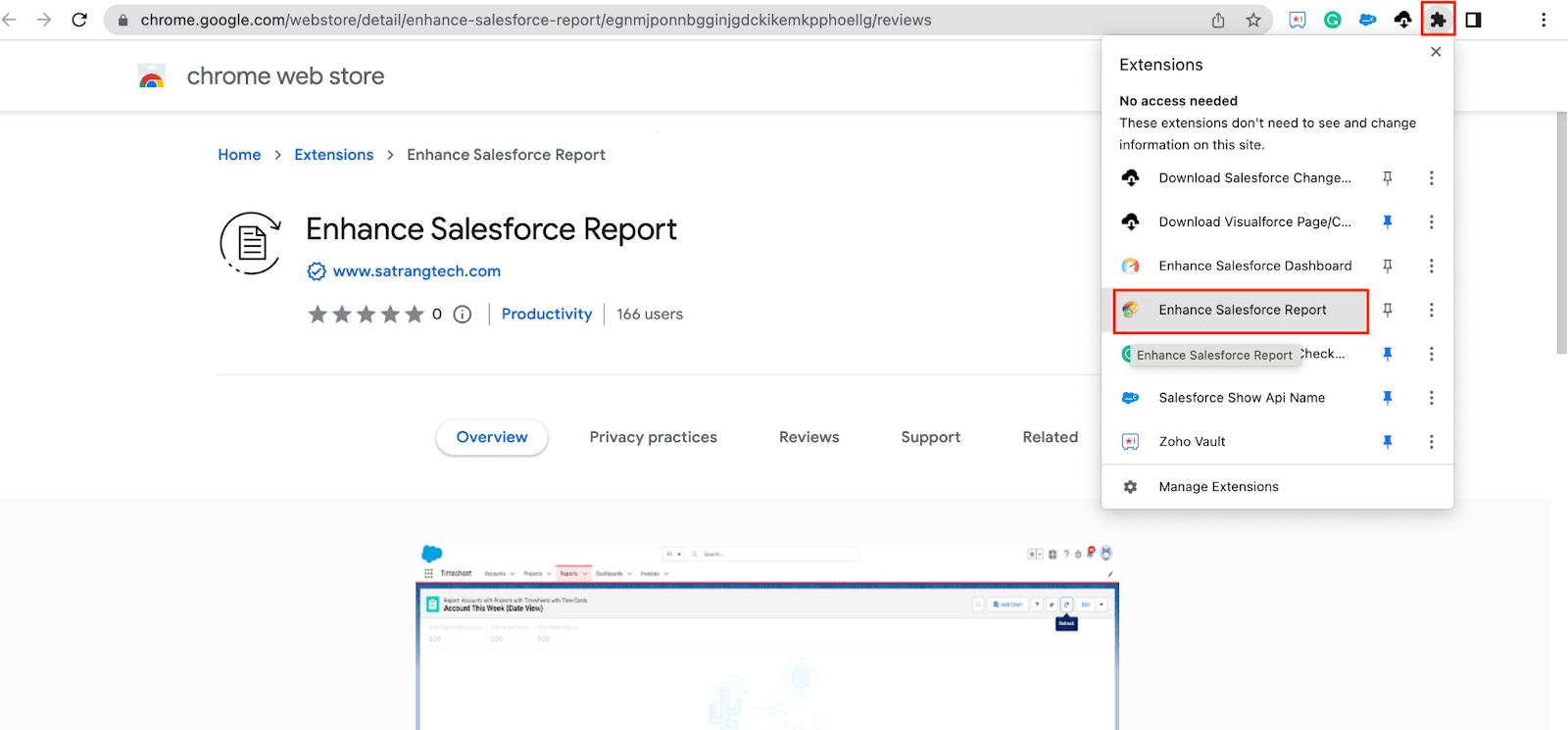Close the Extensions popup
Viewport: 1568px width, 730px height.
point(1436,52)
